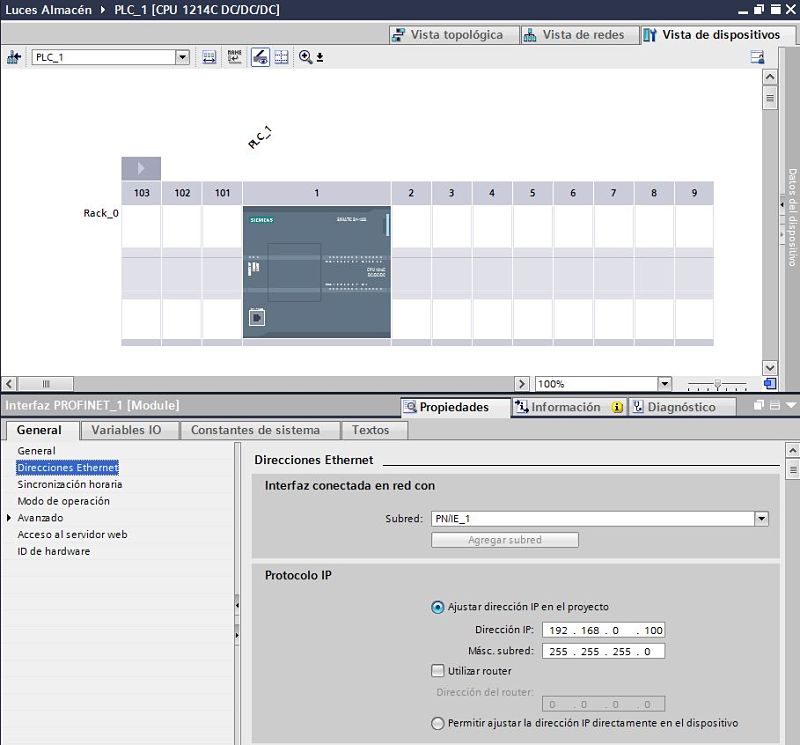Toggle the show module labels pen icon

pos(260,57)
